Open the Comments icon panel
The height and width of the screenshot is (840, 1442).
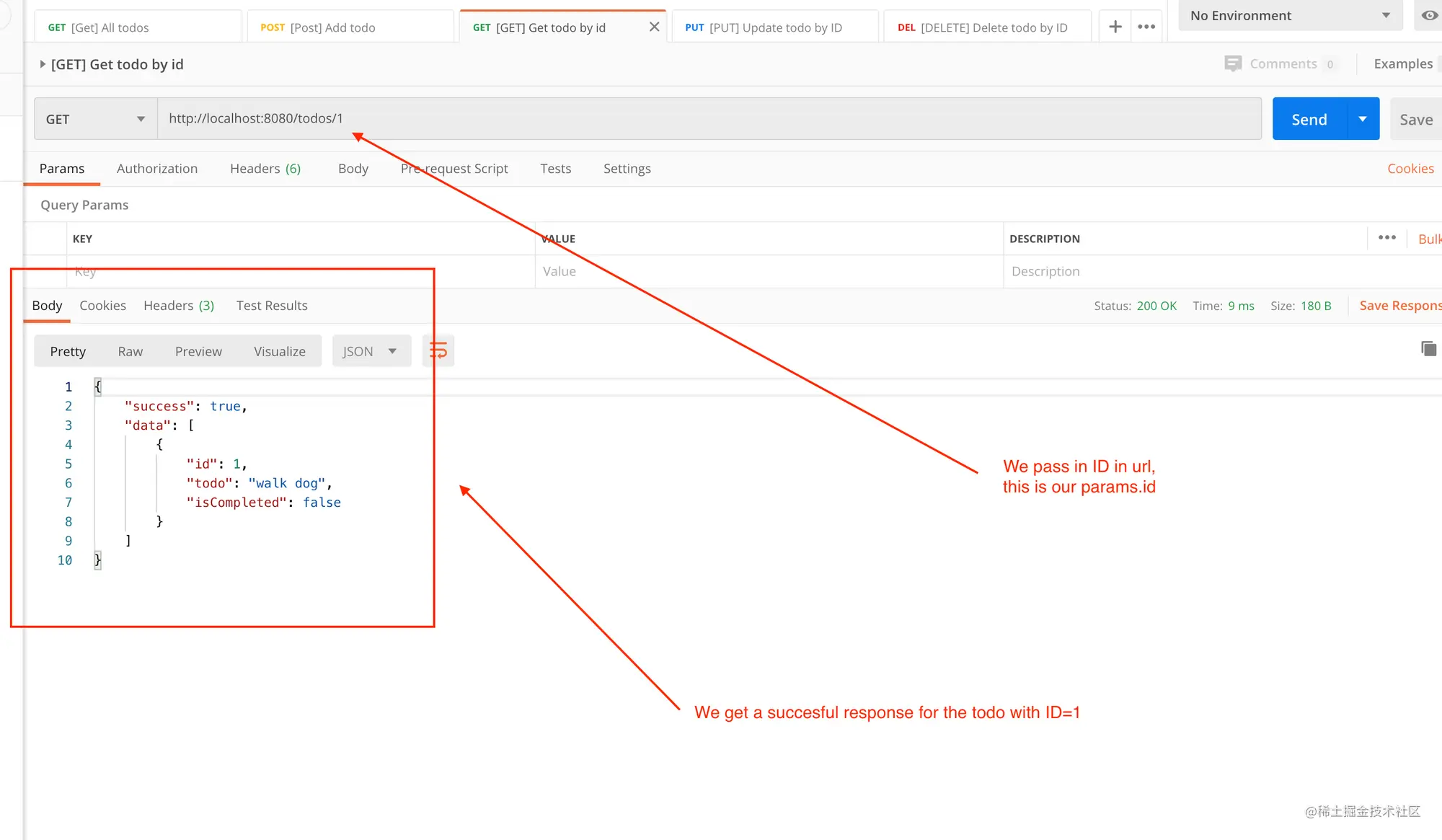click(x=1233, y=63)
